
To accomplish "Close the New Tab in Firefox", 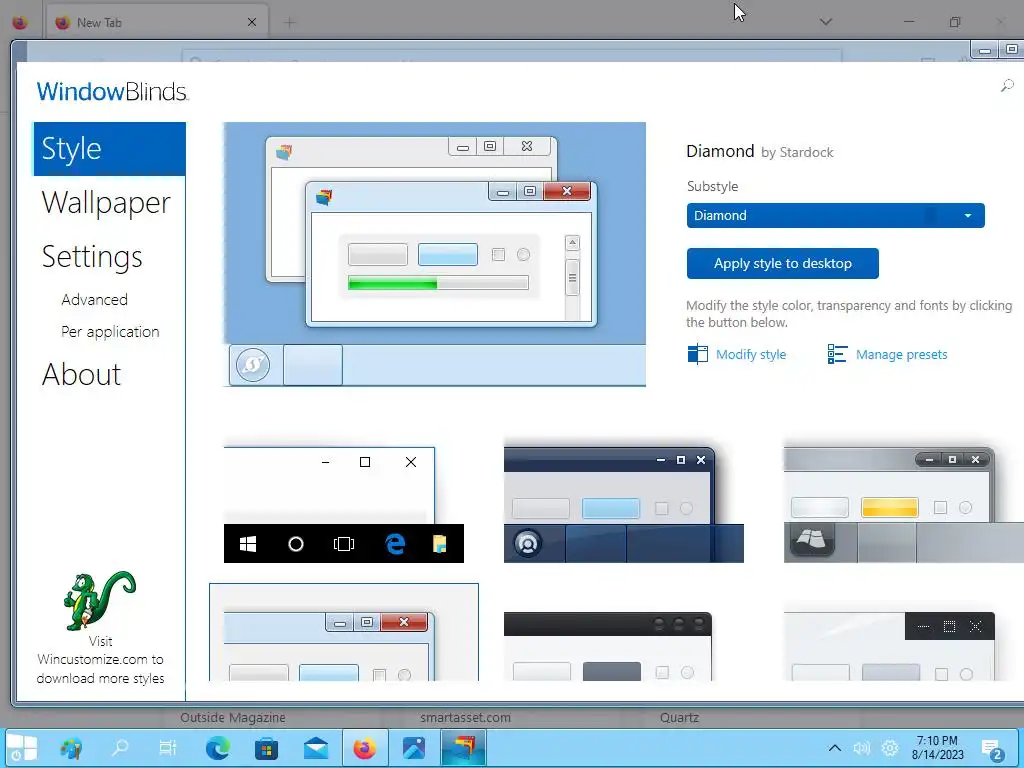I will pos(252,22).
